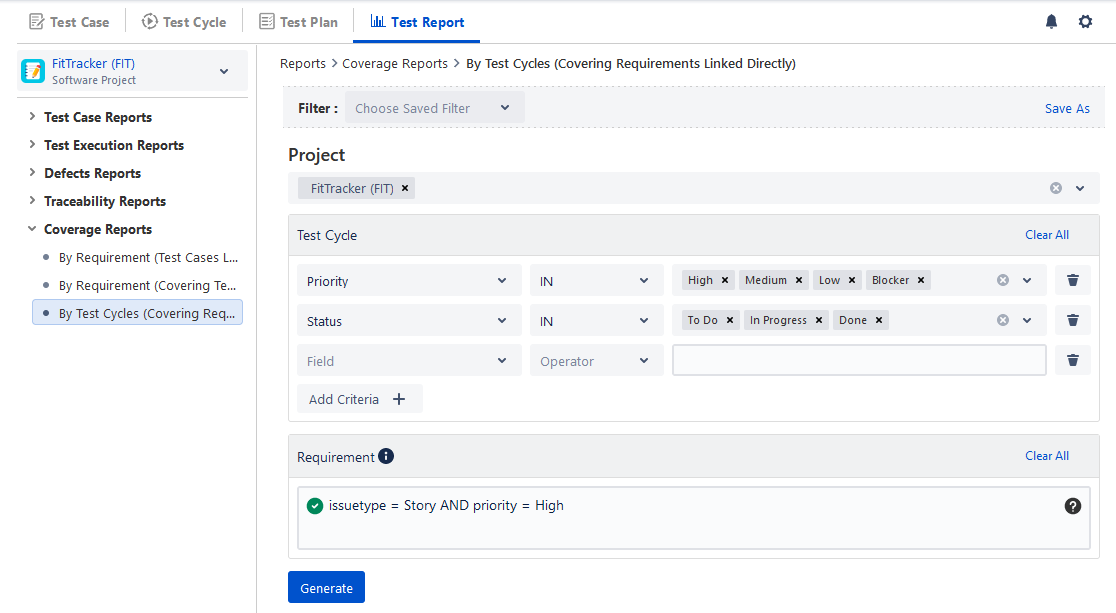Clear all selected projects with circle-x icon
The height and width of the screenshot is (613, 1116).
coord(1056,188)
